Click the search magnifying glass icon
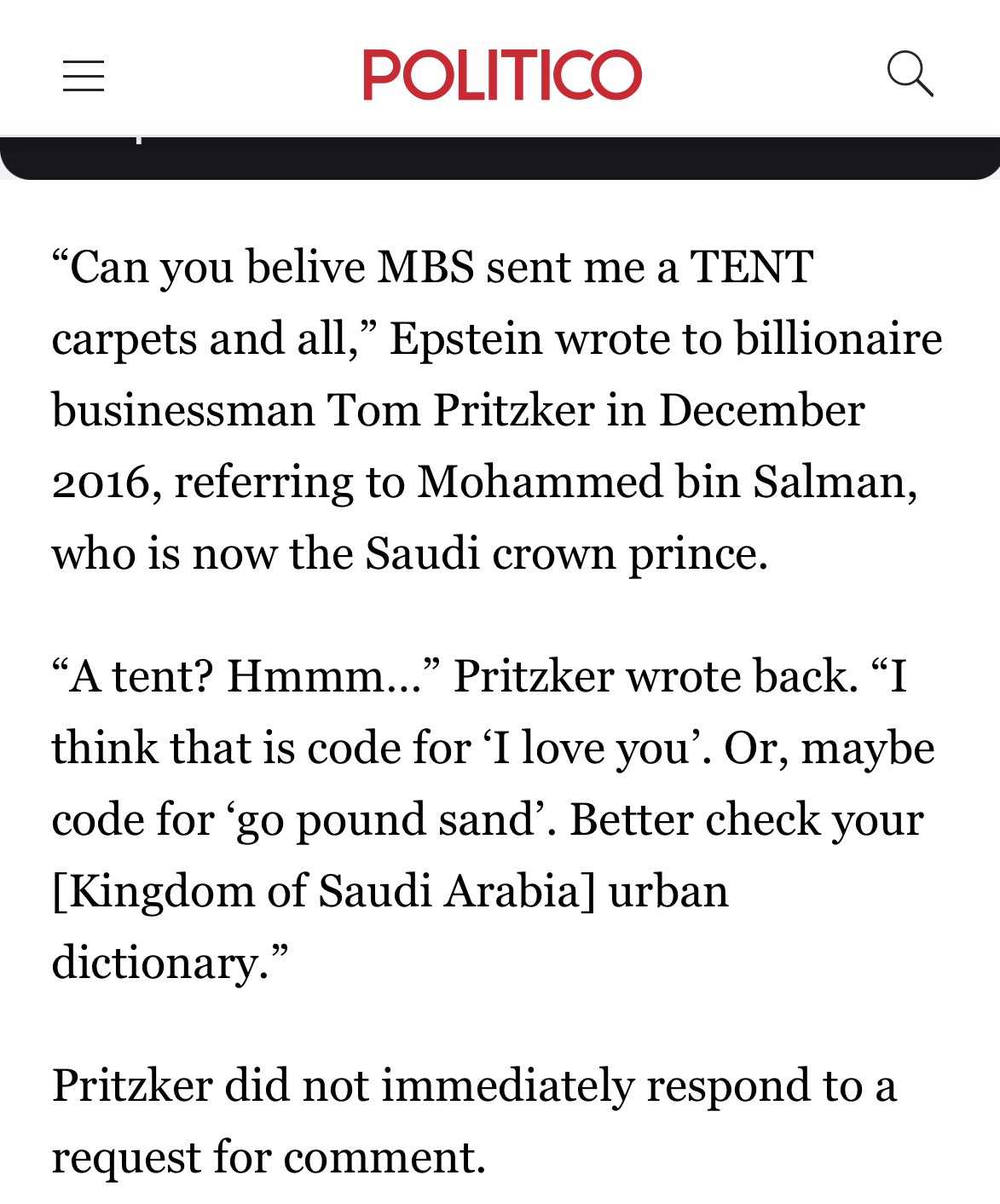Screen dimensions: 1000x1204 tap(910, 73)
